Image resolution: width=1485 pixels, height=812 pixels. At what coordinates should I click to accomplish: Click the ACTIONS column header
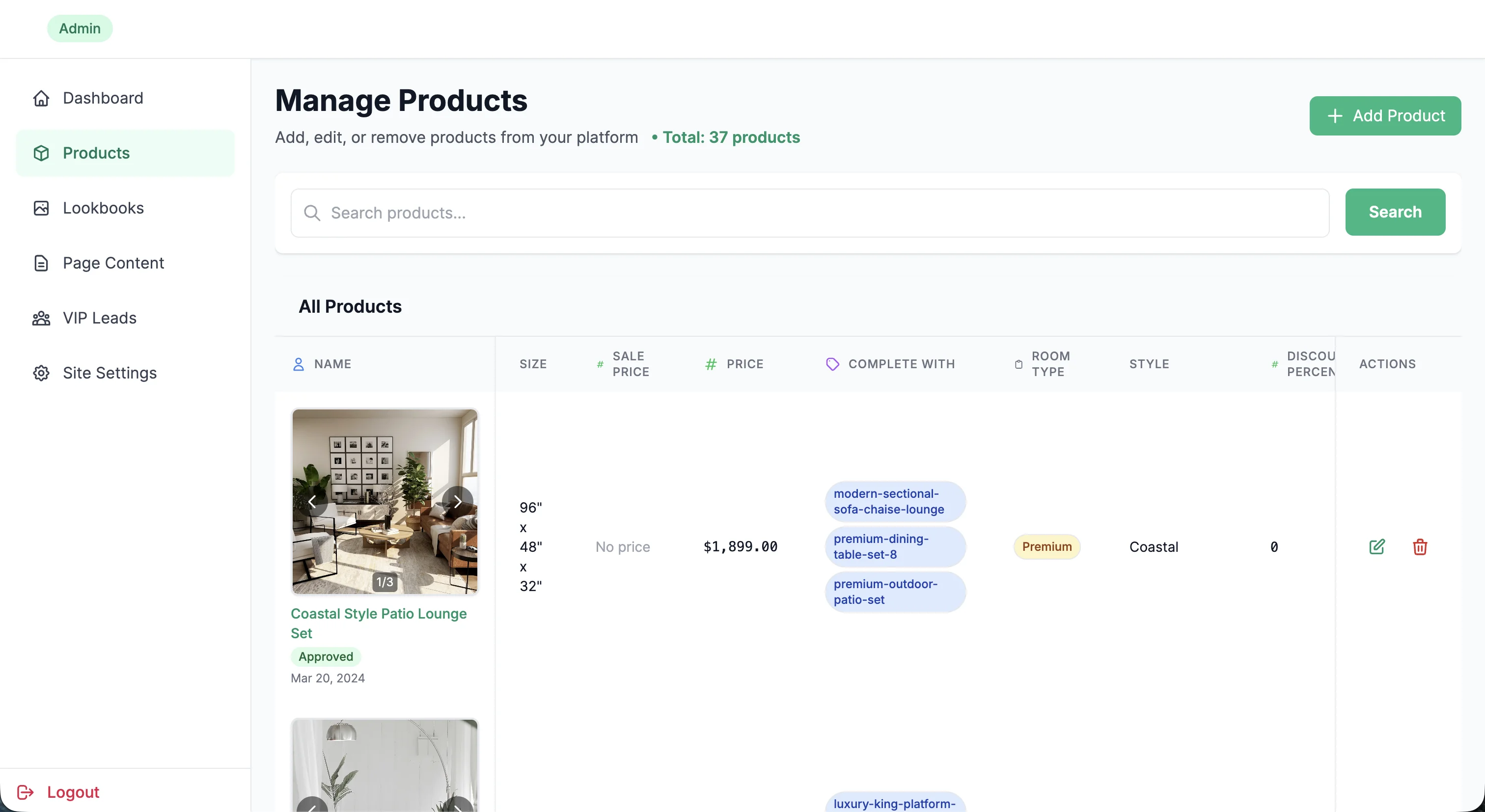click(1387, 364)
